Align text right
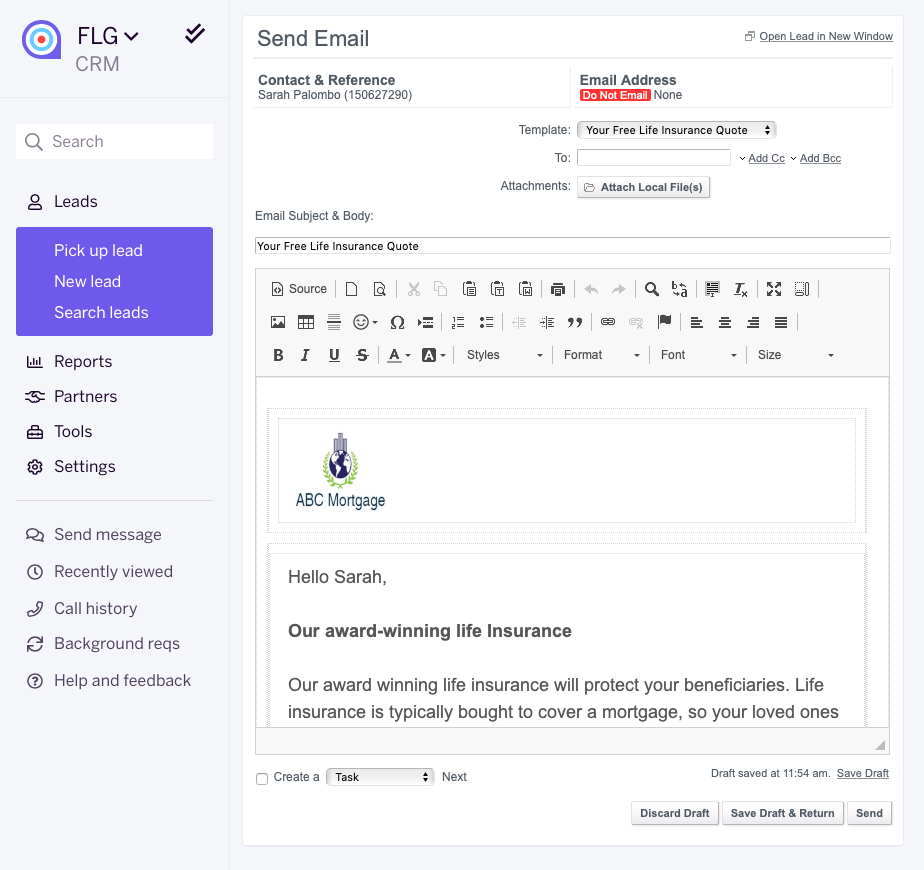Screen dimensions: 924x870 pyautogui.click(x=753, y=322)
